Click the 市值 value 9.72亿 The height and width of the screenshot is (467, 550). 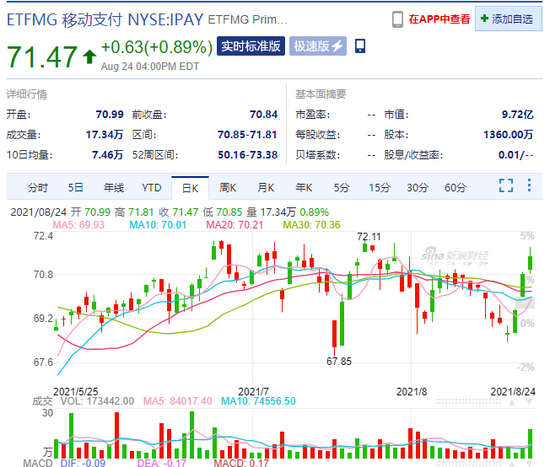coord(517,114)
